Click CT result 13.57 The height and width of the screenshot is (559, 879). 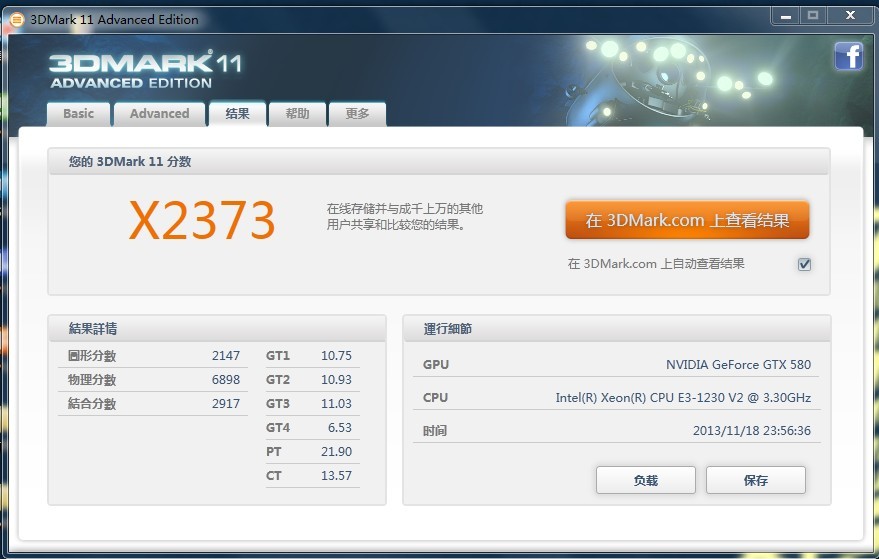[336, 475]
